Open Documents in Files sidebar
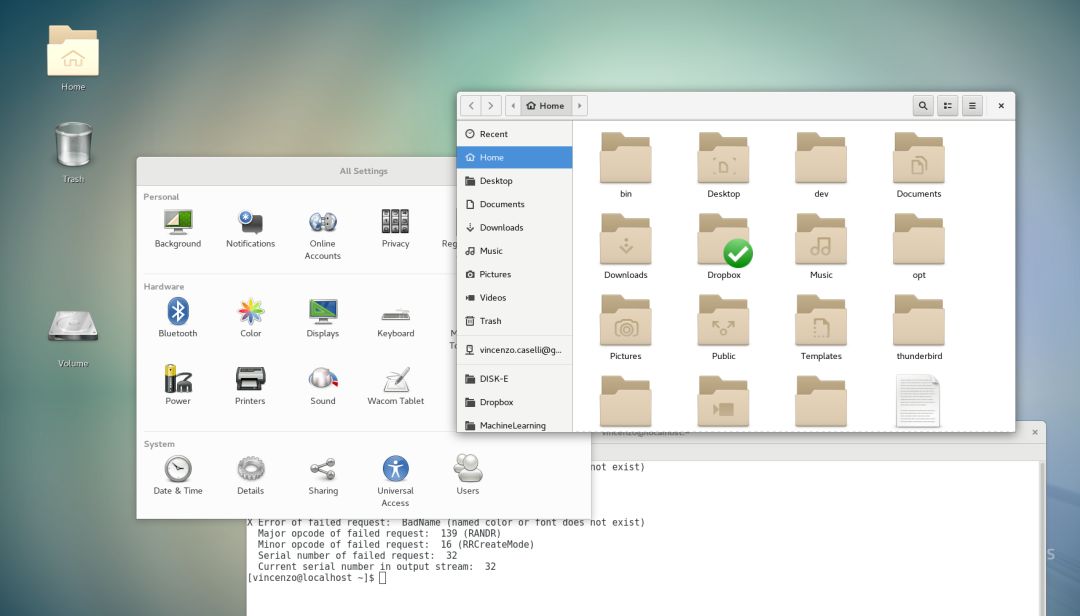The width and height of the screenshot is (1080, 616). click(515, 204)
